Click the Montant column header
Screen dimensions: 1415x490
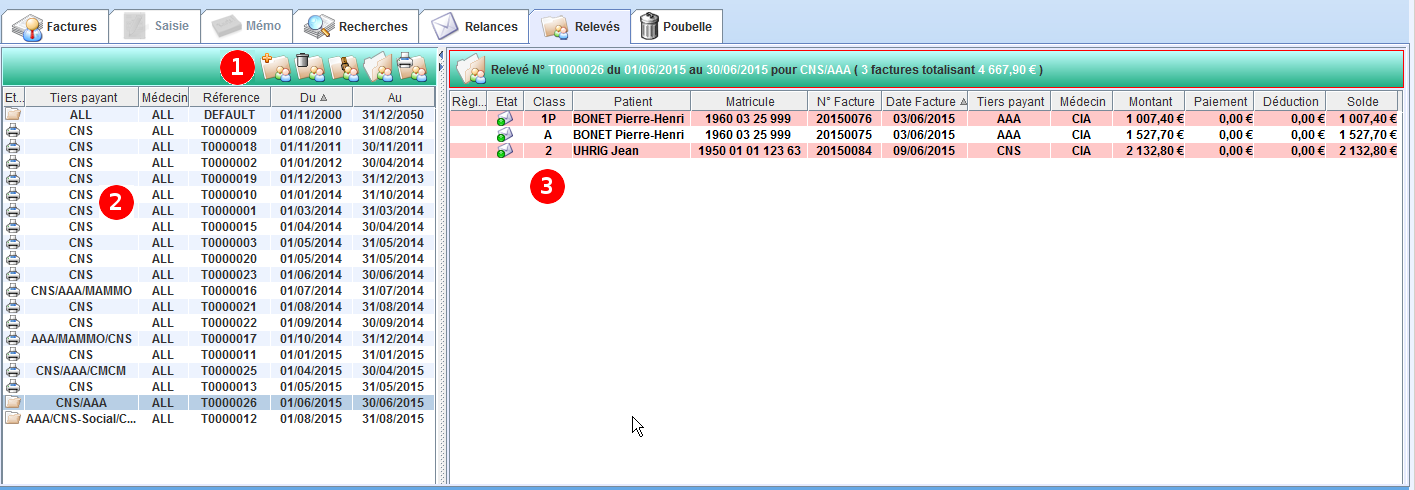(1149, 101)
